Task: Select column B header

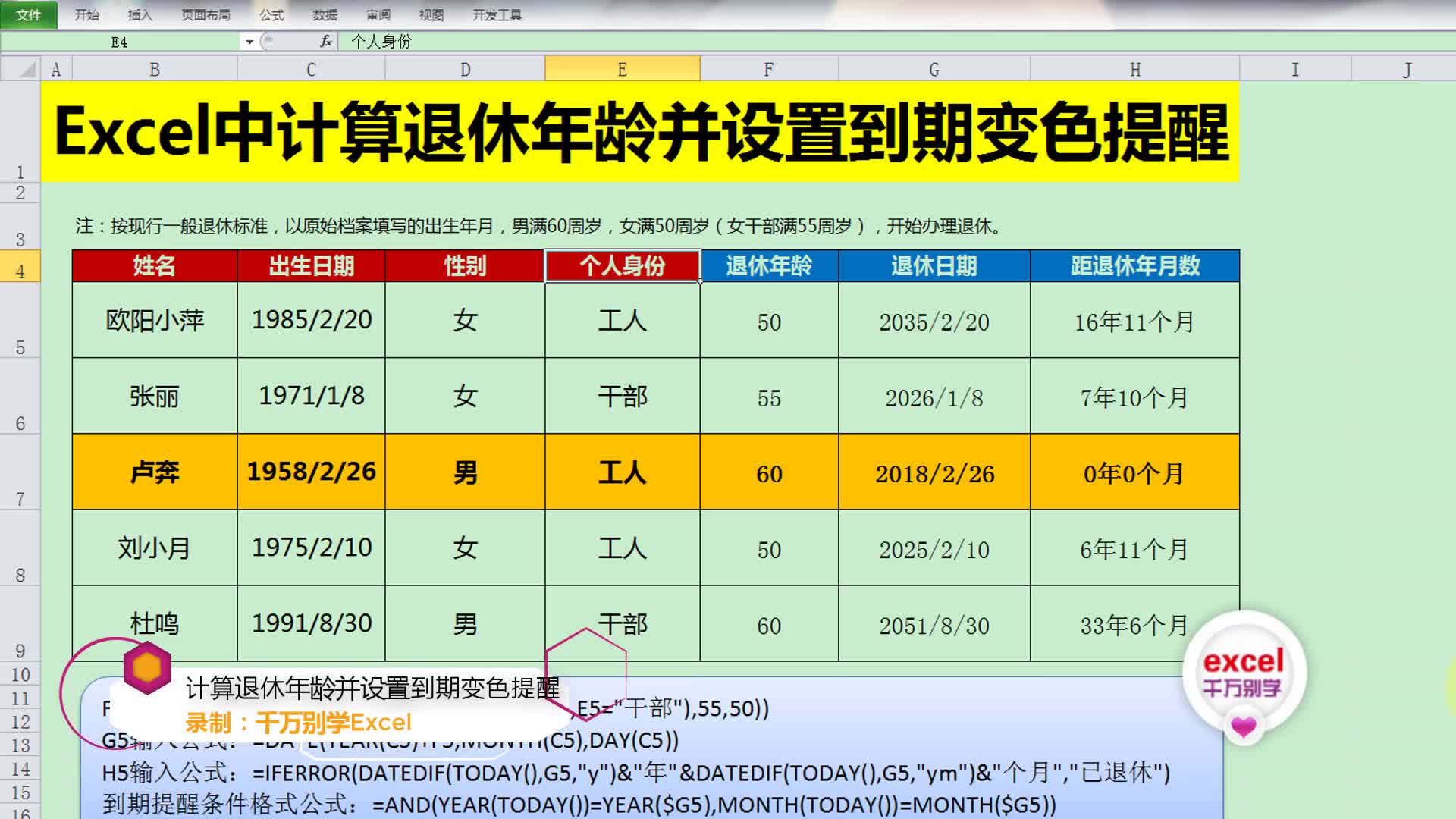Action: coord(155,70)
